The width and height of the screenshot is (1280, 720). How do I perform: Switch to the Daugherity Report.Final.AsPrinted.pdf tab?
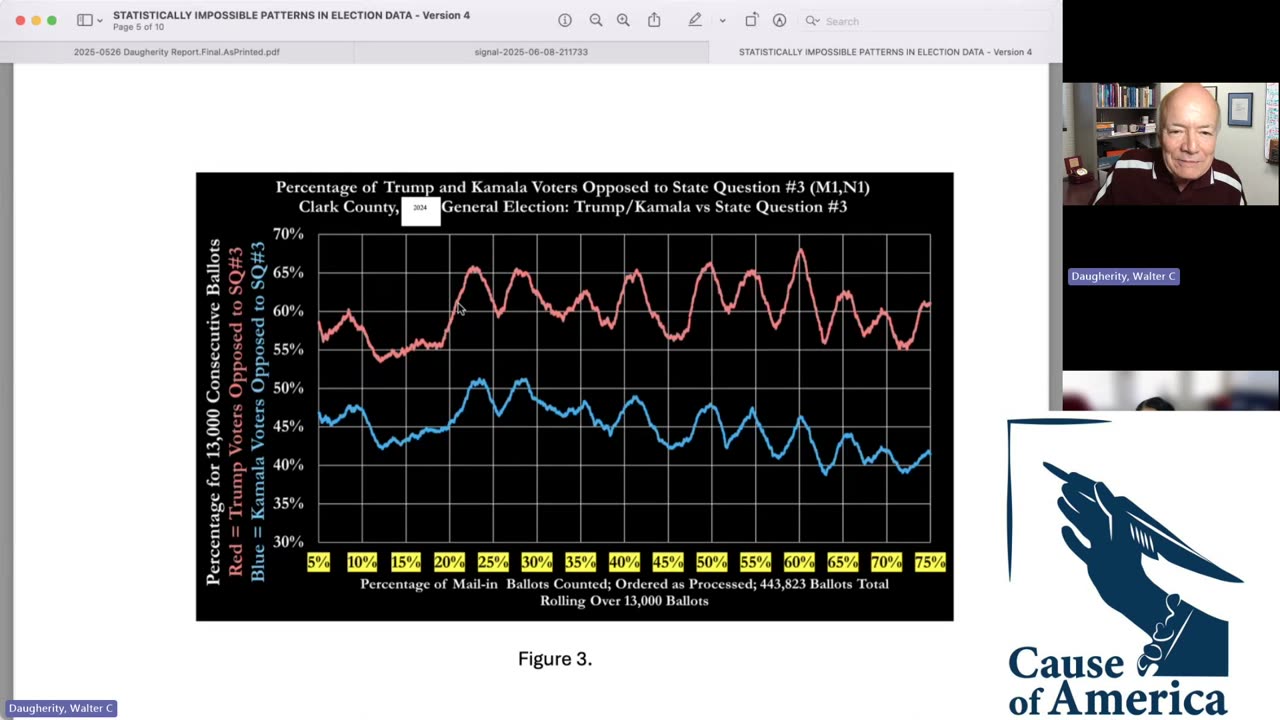(x=178, y=52)
